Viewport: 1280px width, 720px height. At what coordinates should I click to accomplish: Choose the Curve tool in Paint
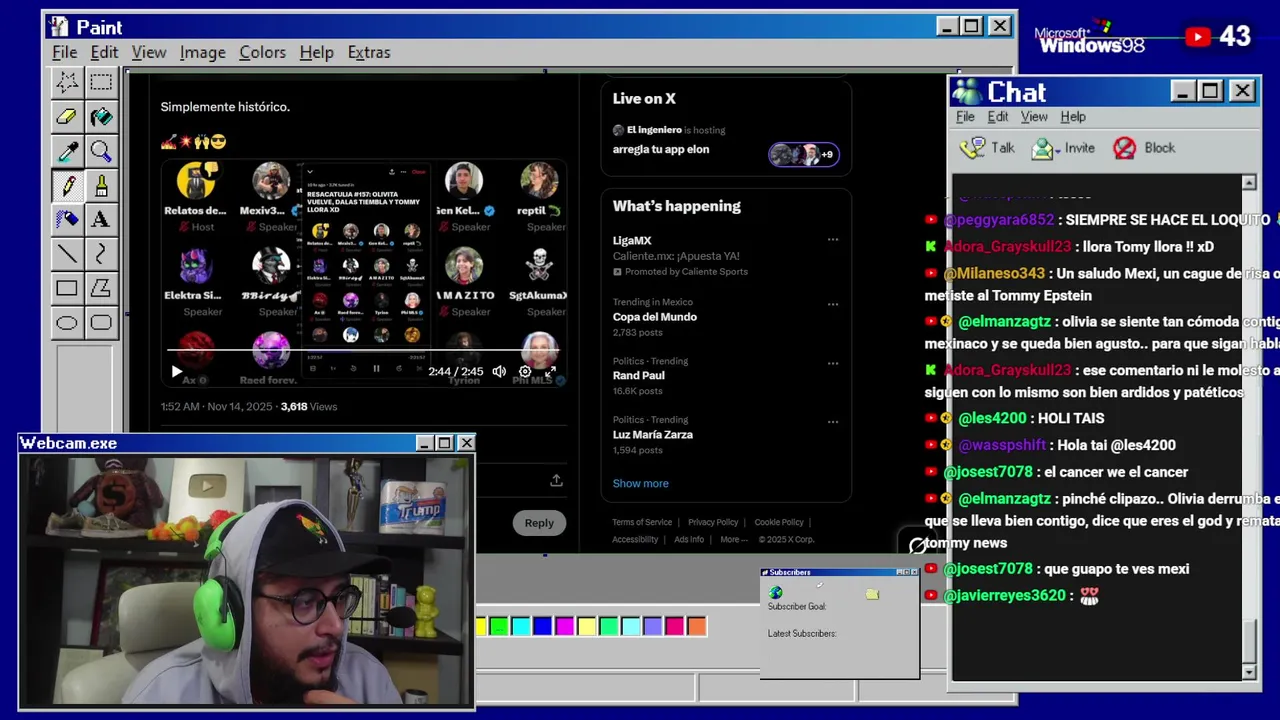(101, 254)
